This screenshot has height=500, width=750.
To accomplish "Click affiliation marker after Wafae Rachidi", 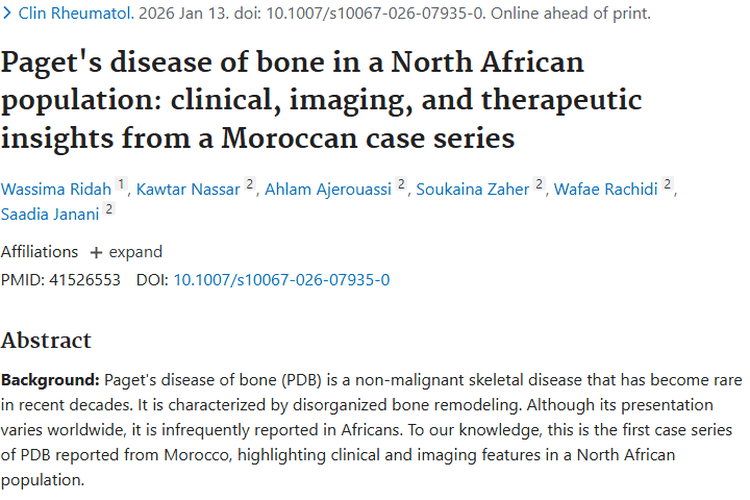I will 667,186.
